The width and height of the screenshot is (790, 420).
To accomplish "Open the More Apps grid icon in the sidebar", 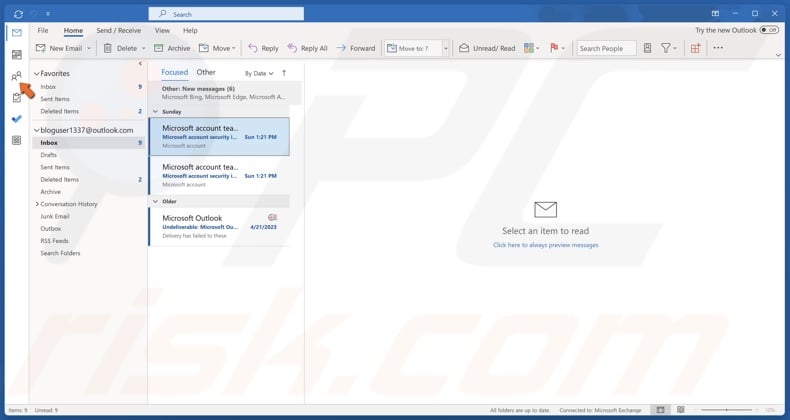I will [x=17, y=141].
